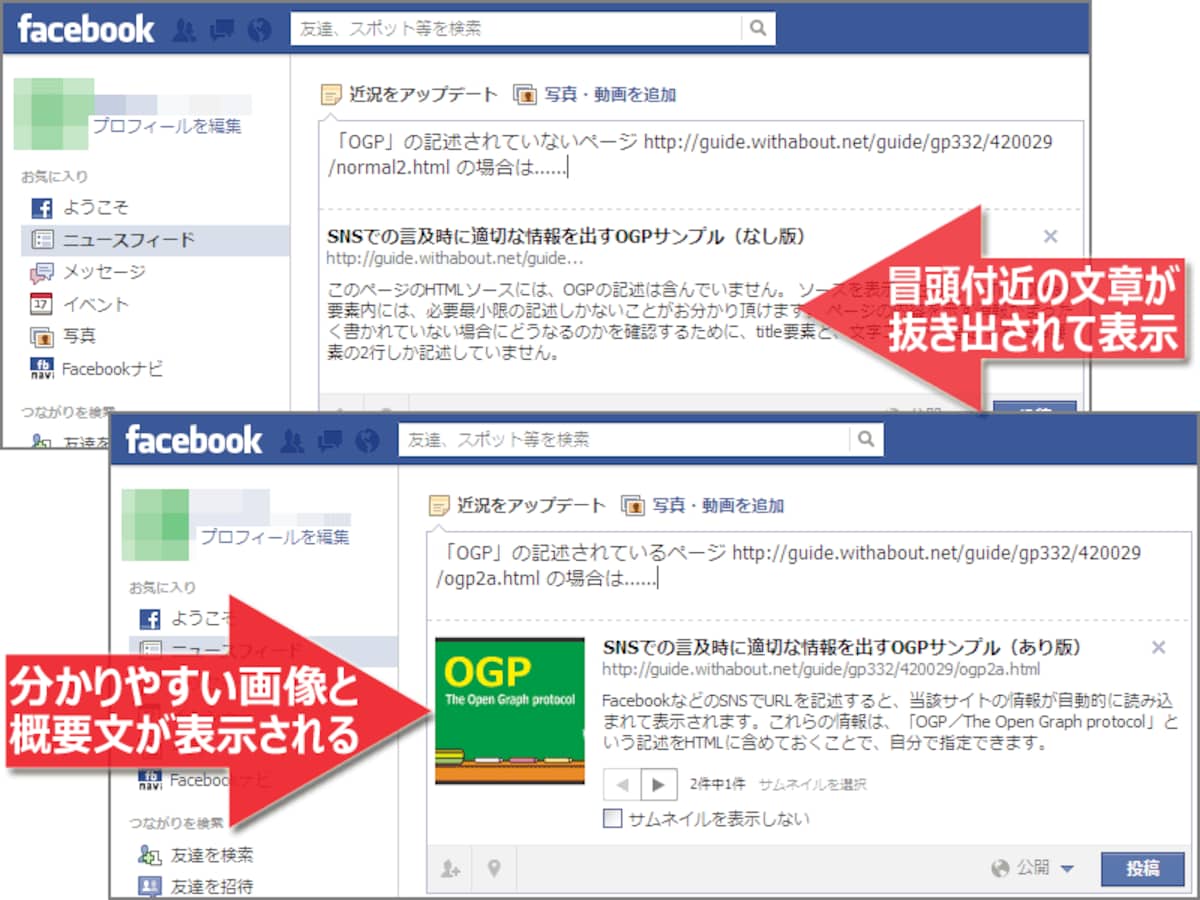Click the icon beside 友達を招待
The height and width of the screenshot is (900, 1200).
(150, 886)
